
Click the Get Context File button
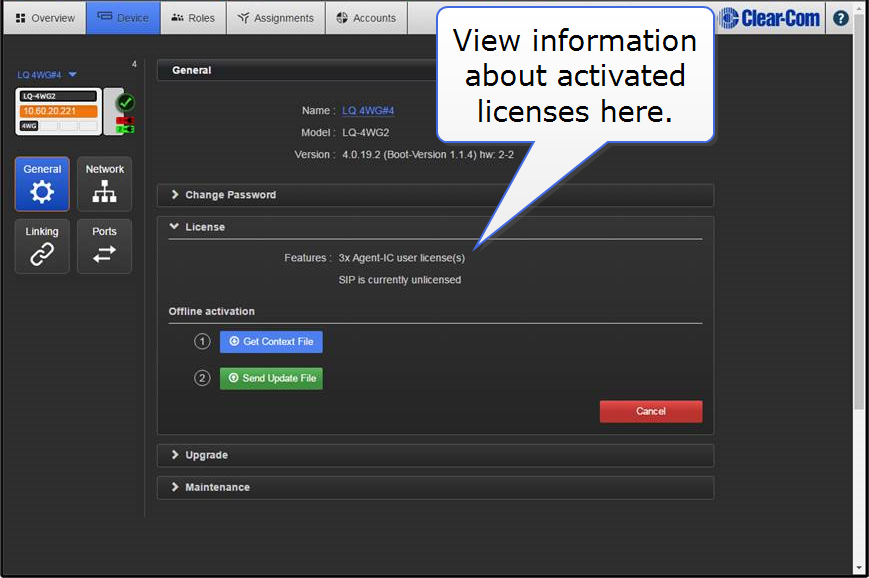click(271, 342)
